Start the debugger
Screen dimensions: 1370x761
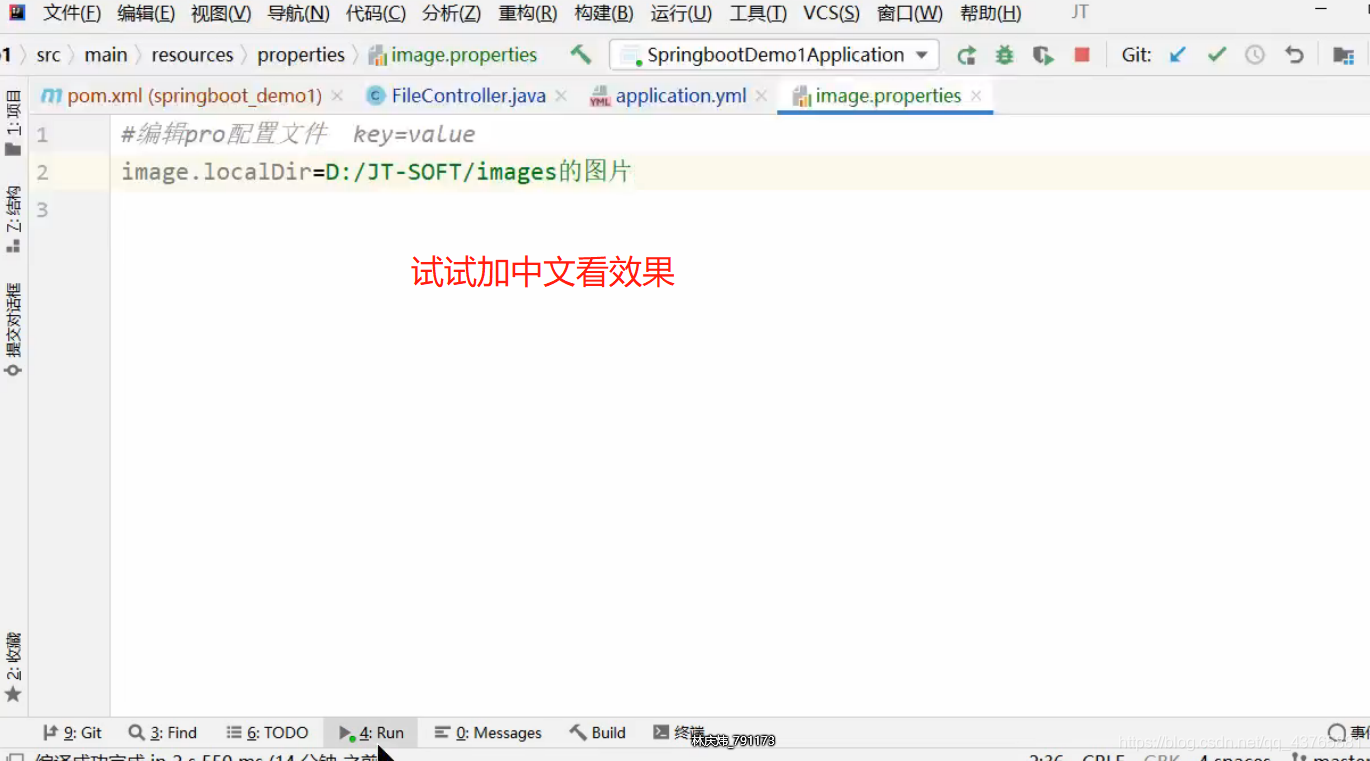1003,56
